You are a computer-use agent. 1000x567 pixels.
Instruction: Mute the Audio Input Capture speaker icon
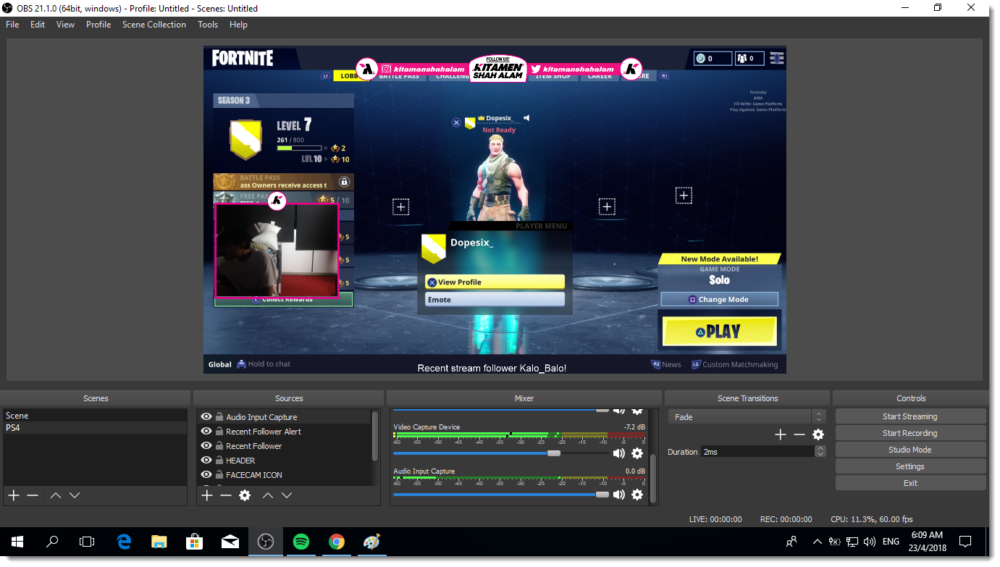pyautogui.click(x=619, y=495)
